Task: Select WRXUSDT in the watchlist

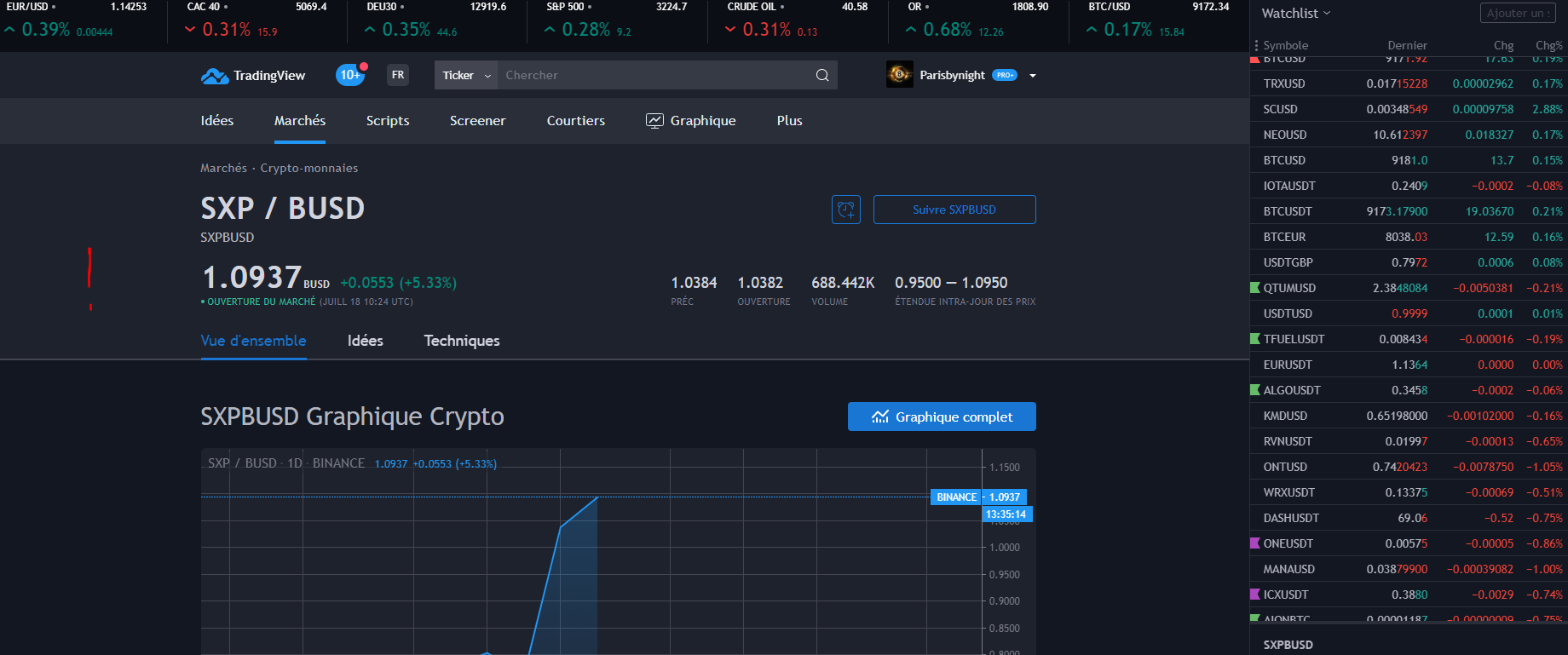Action: pos(1409,492)
